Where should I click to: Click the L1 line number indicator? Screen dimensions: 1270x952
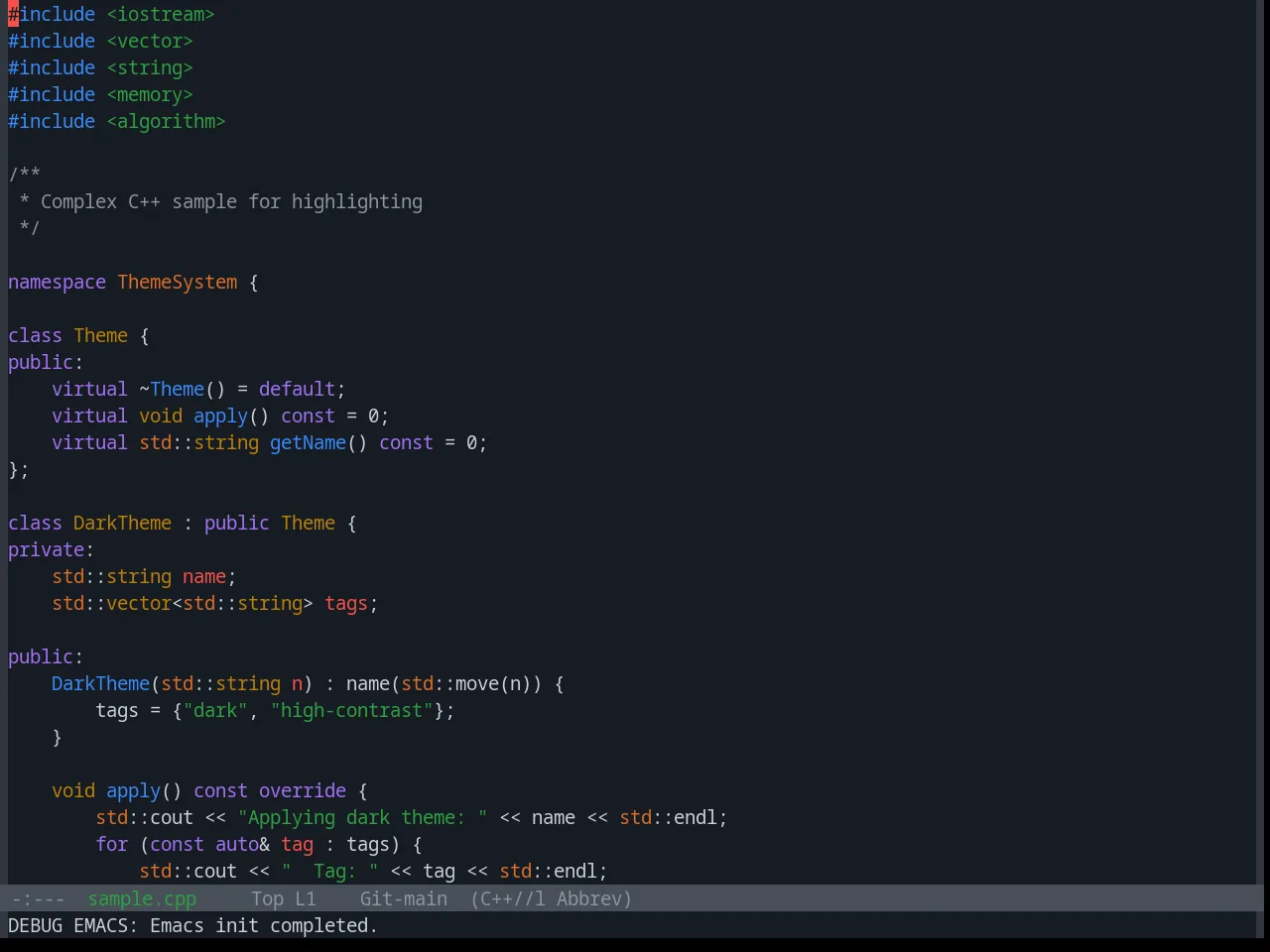(x=305, y=898)
